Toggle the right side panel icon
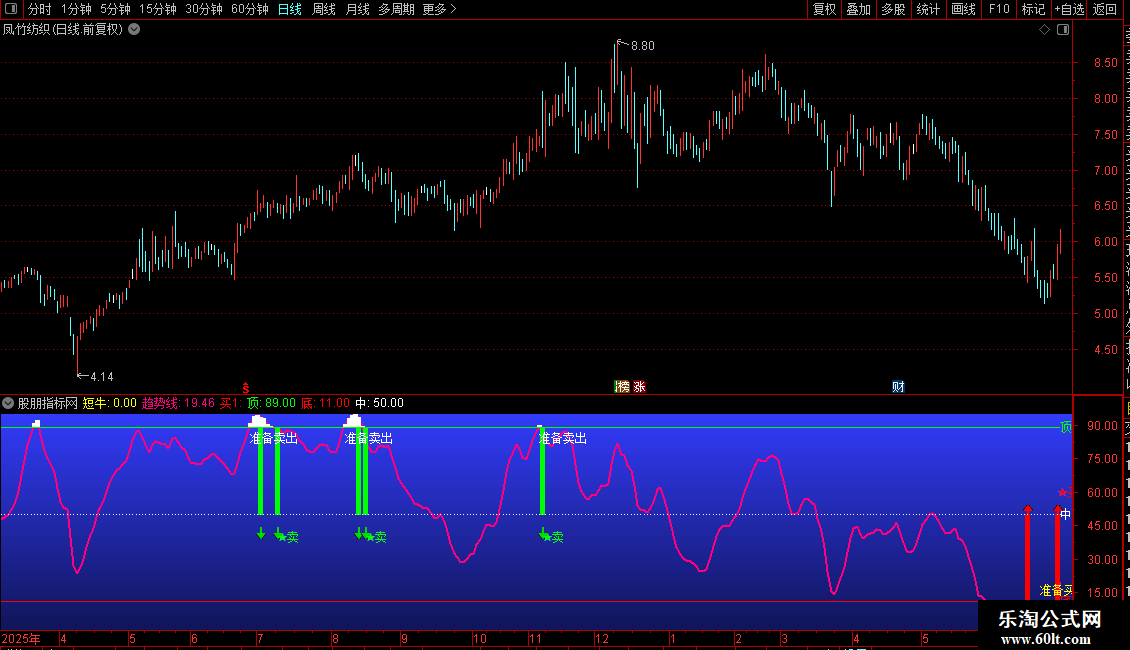Viewport: 1130px width, 650px height. (x=1063, y=30)
